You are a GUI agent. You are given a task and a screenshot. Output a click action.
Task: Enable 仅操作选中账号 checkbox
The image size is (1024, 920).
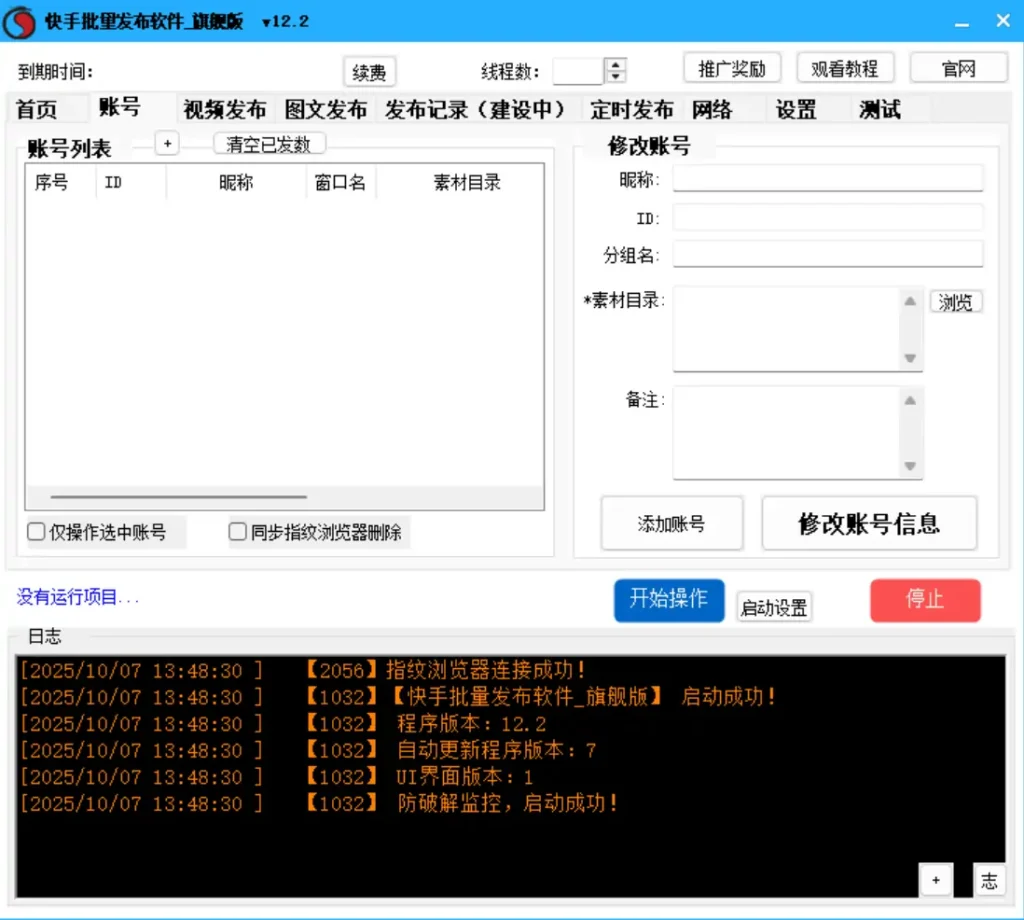tap(37, 532)
